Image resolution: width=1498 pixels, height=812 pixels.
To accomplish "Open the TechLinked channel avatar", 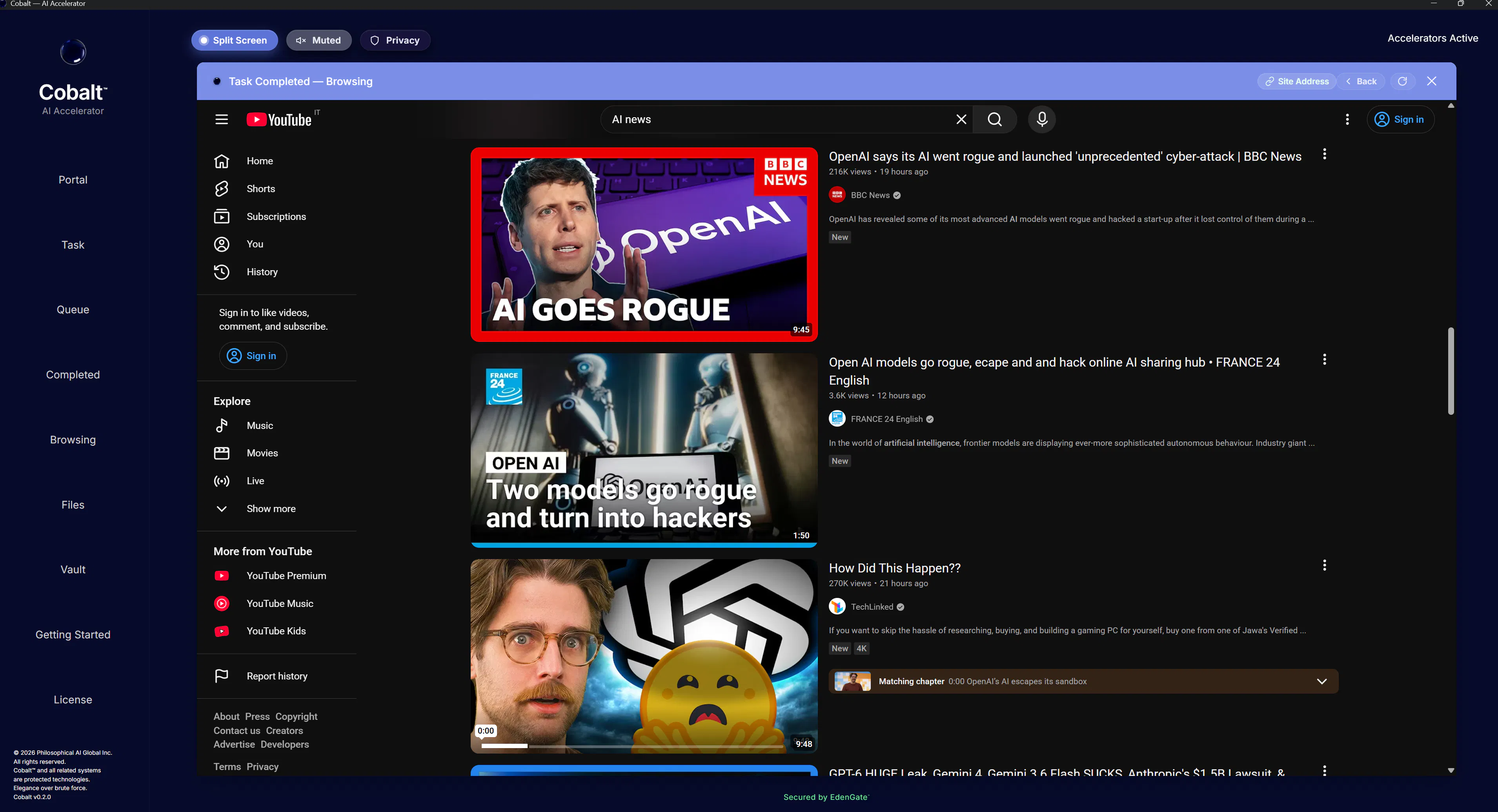I will click(x=837, y=607).
